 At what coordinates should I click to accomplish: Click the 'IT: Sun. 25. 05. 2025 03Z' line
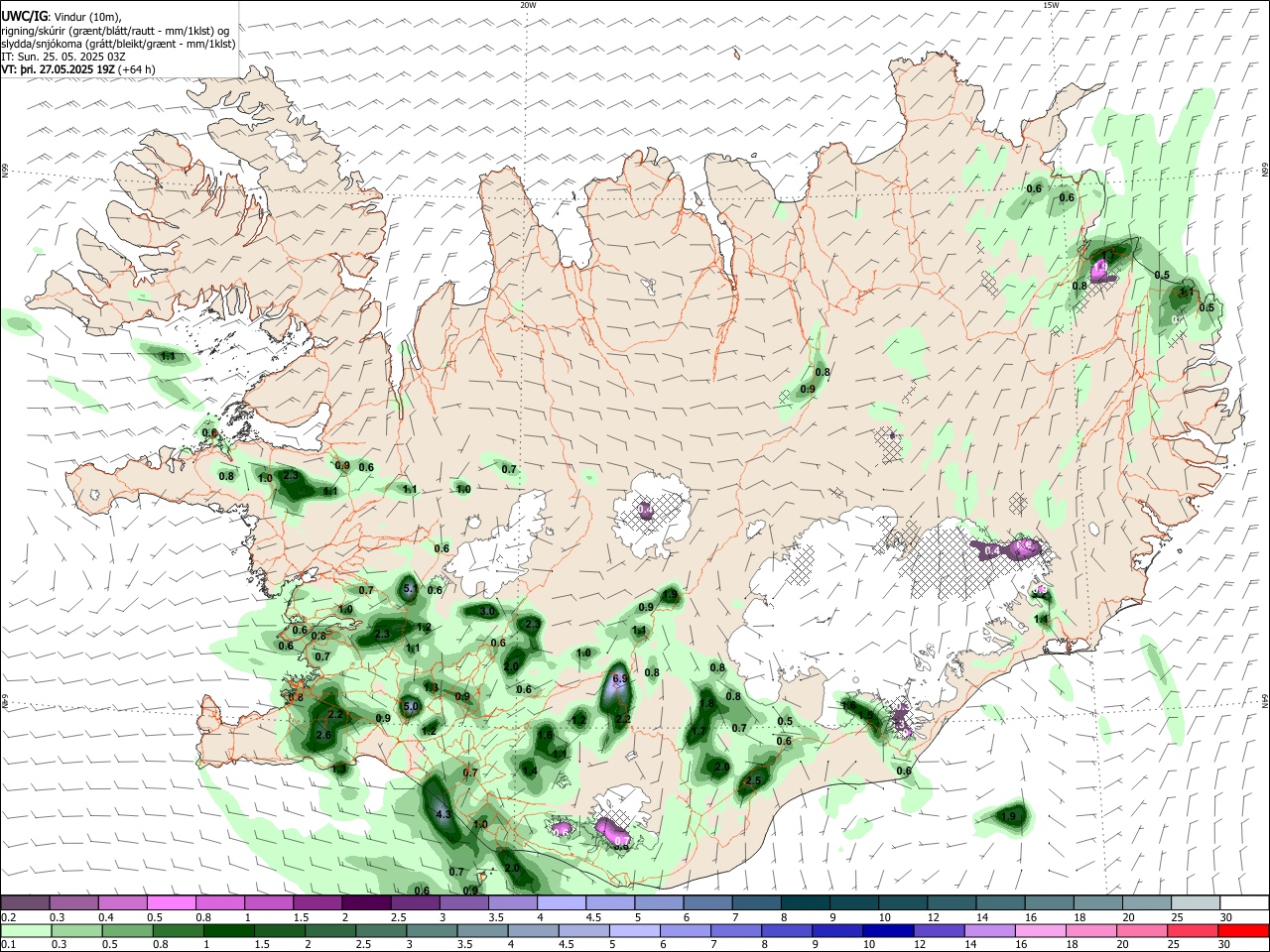point(63,57)
